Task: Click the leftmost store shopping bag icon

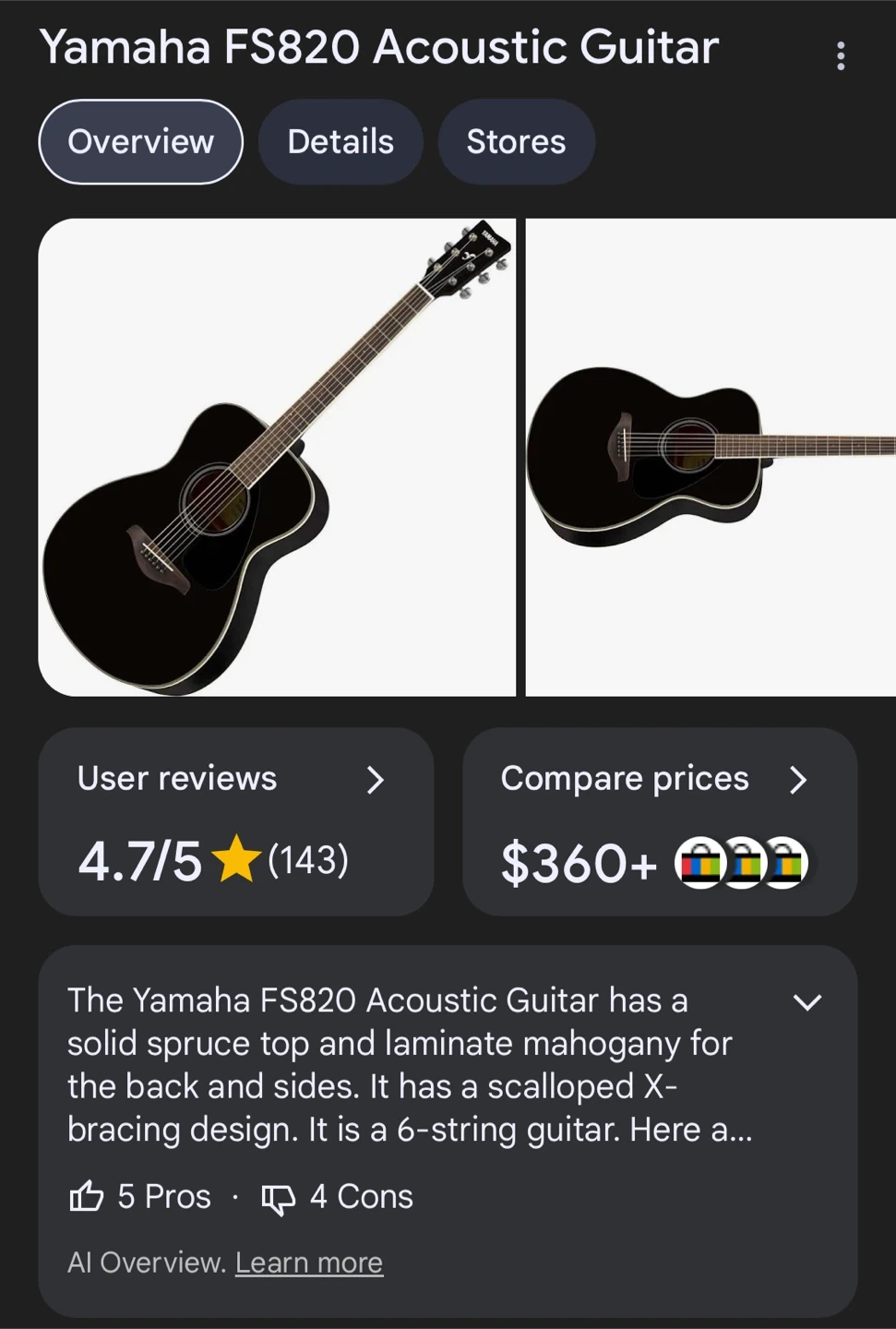Action: pos(700,863)
